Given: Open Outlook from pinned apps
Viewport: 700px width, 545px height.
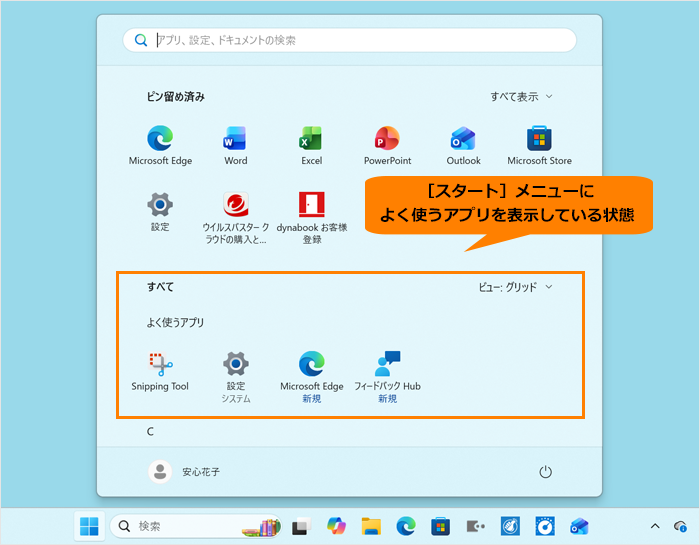Looking at the screenshot, I should [463, 146].
